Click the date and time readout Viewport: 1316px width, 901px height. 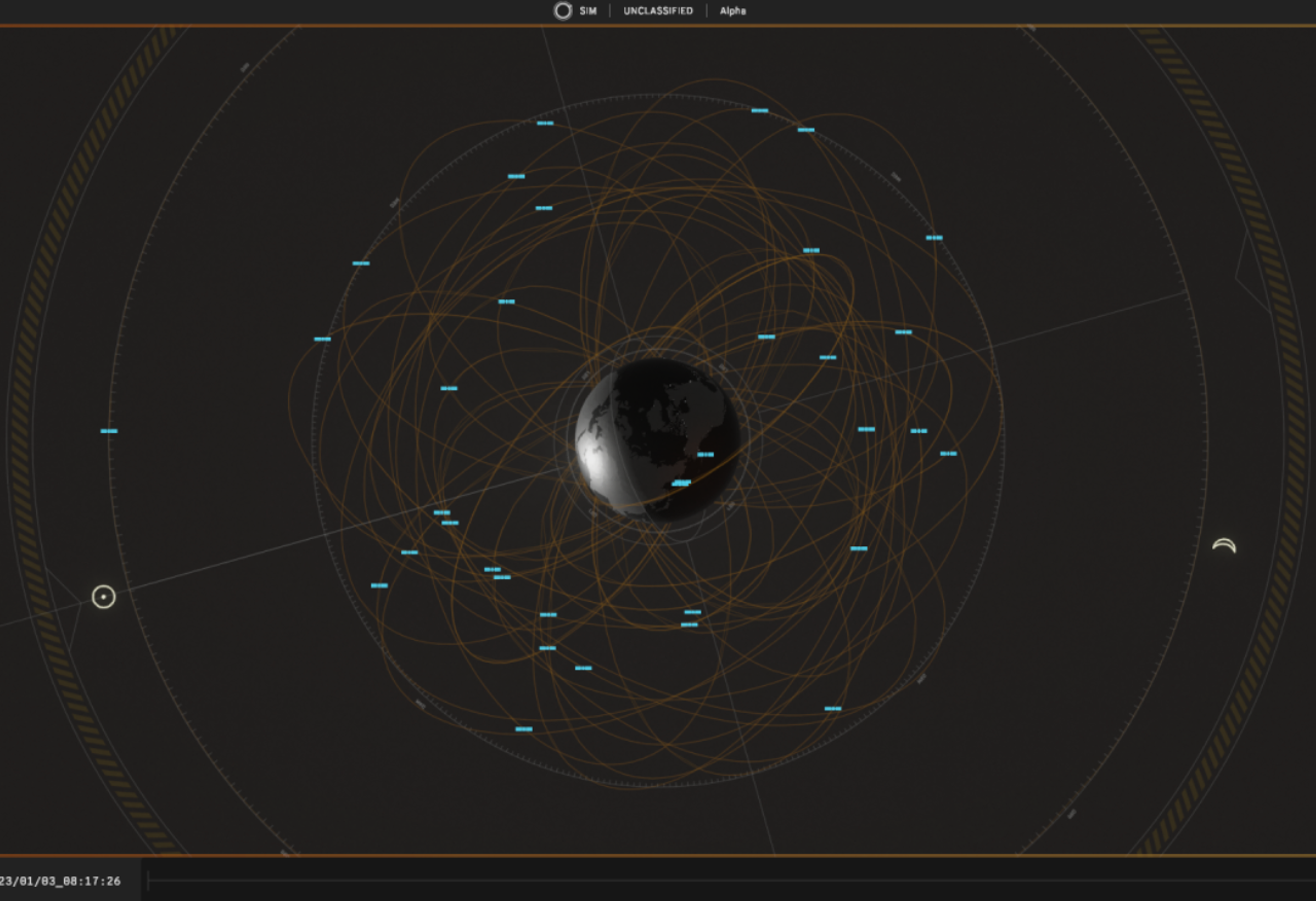(x=60, y=881)
